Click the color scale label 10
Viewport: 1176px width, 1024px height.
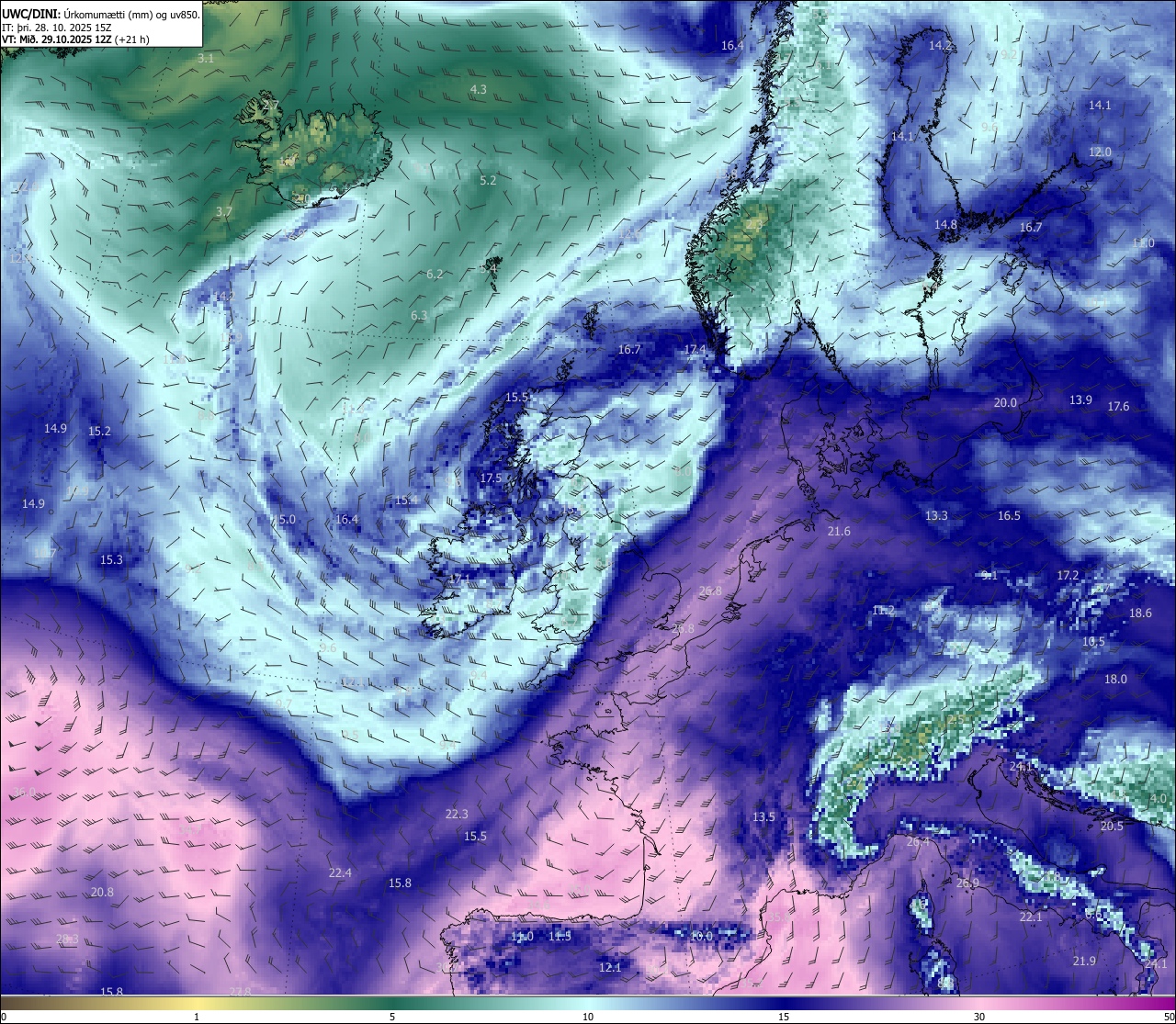pyautogui.click(x=588, y=1017)
